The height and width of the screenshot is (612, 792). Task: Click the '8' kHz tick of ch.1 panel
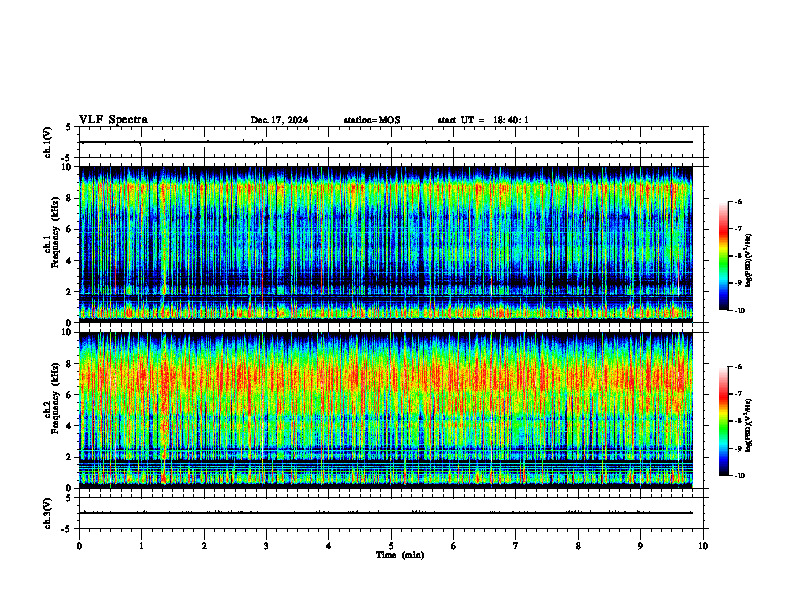pos(69,198)
